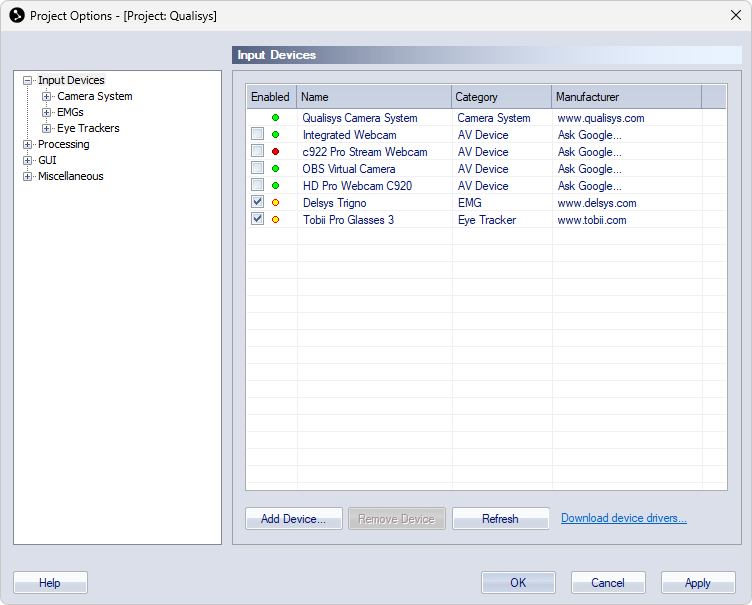
Task: Click the red status dot for c922 Pro Stream Webcam
Action: pyautogui.click(x=275, y=152)
